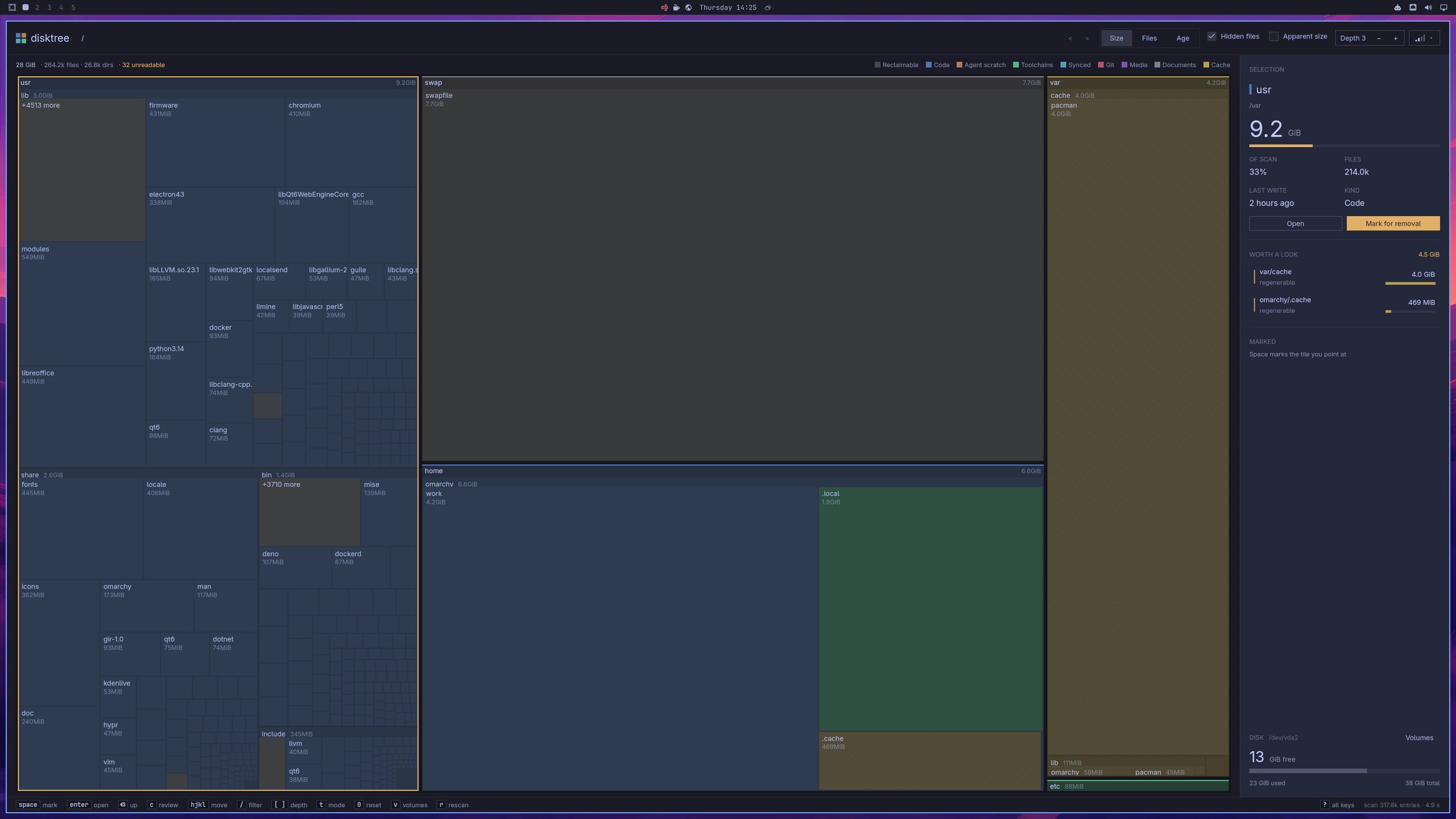Click the Code legend swatch
This screenshot has height=819, width=1456.
click(x=928, y=65)
